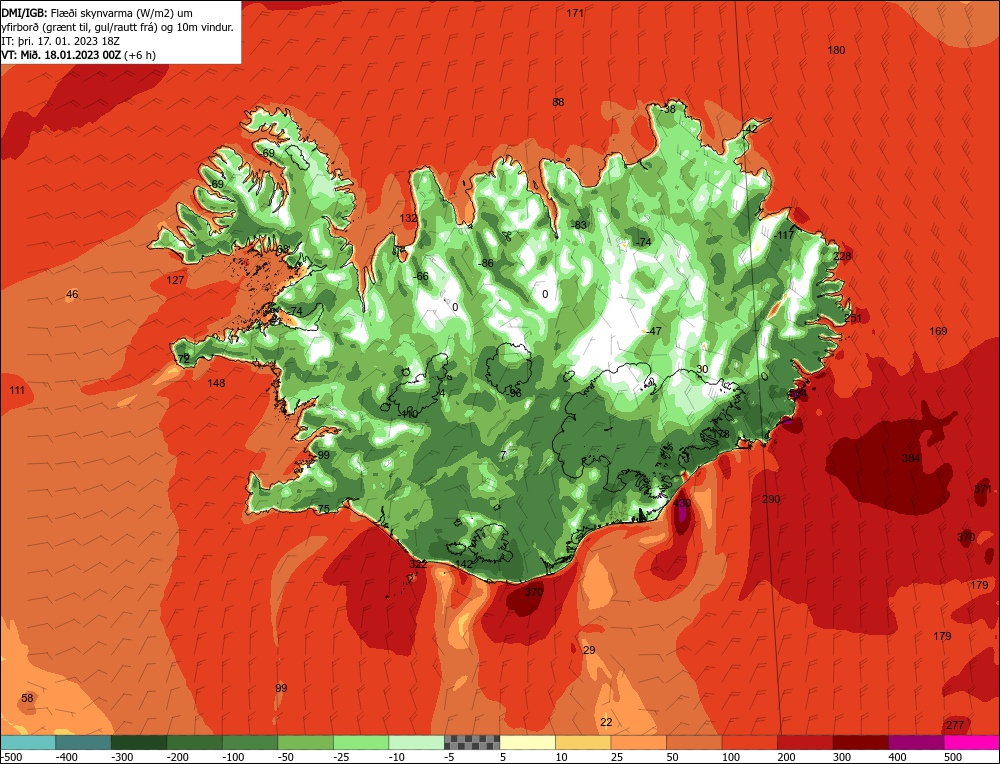Select the value 228 off the east coast
The width and height of the screenshot is (1000, 764).
(842, 256)
